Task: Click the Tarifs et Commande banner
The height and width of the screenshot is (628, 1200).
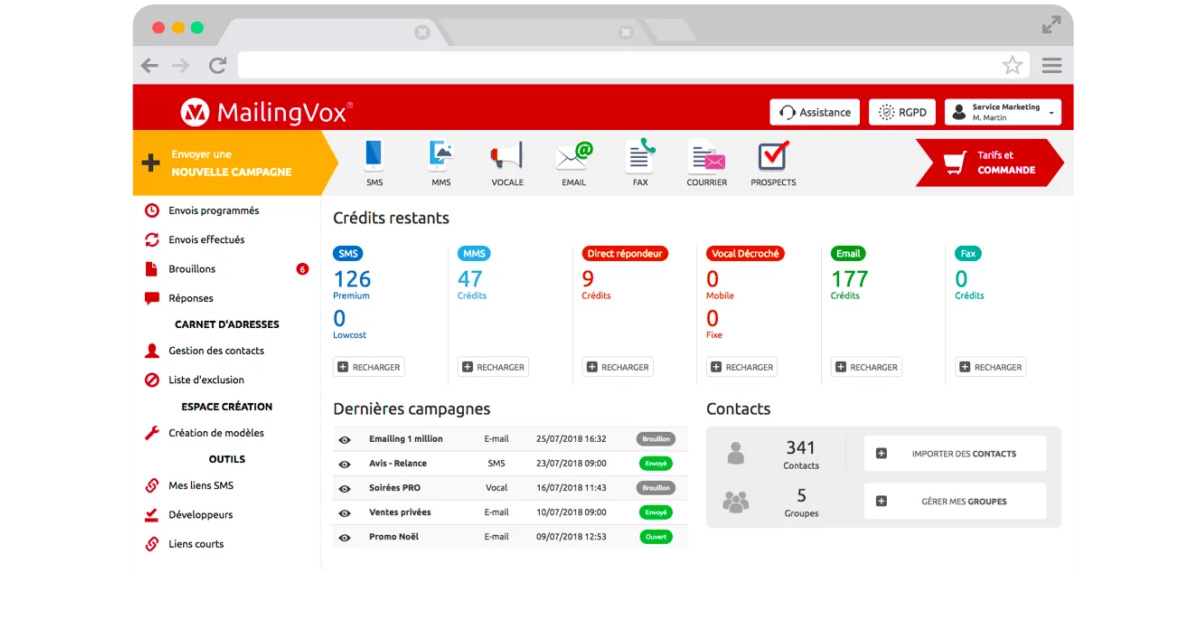Action: point(989,163)
